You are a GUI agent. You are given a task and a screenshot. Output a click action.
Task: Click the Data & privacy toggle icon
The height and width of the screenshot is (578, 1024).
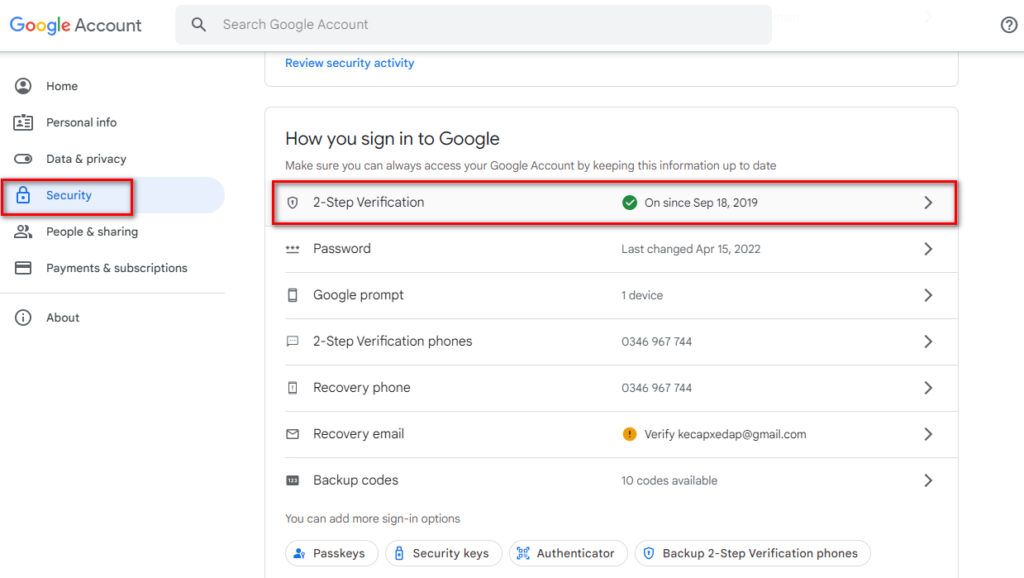23,159
